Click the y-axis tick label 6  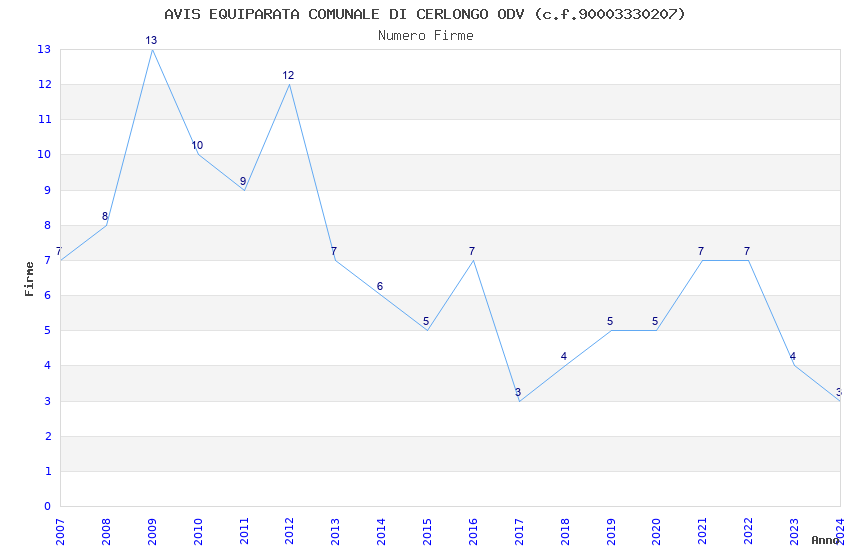coord(48,295)
